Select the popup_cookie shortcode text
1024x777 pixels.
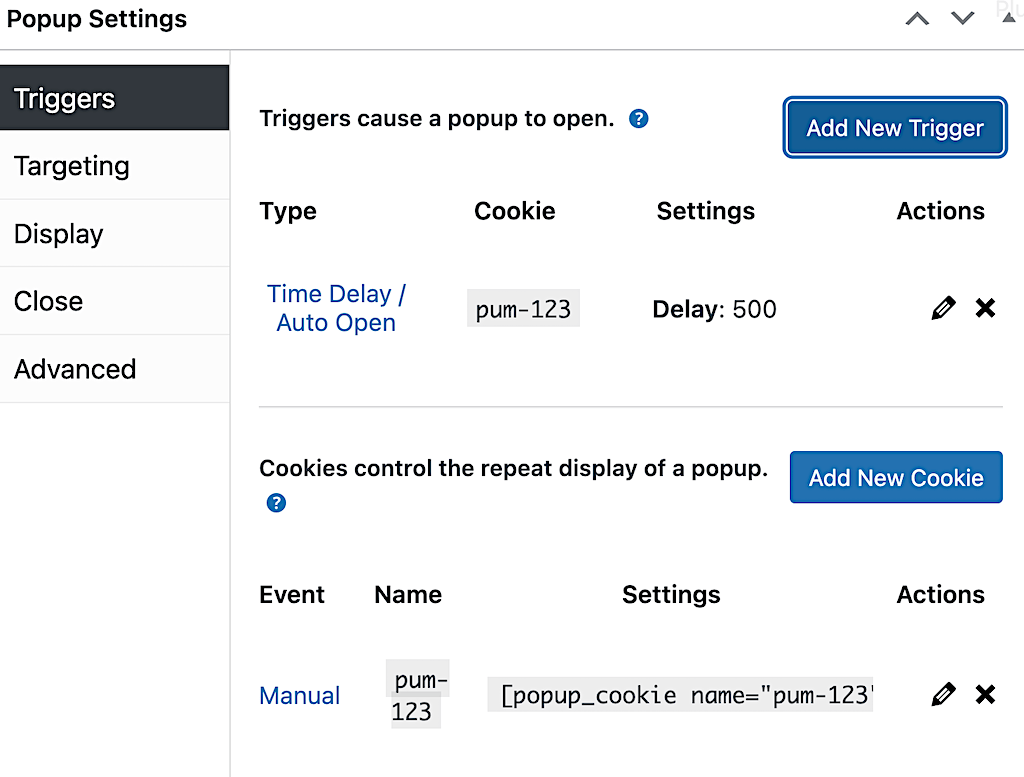click(680, 695)
